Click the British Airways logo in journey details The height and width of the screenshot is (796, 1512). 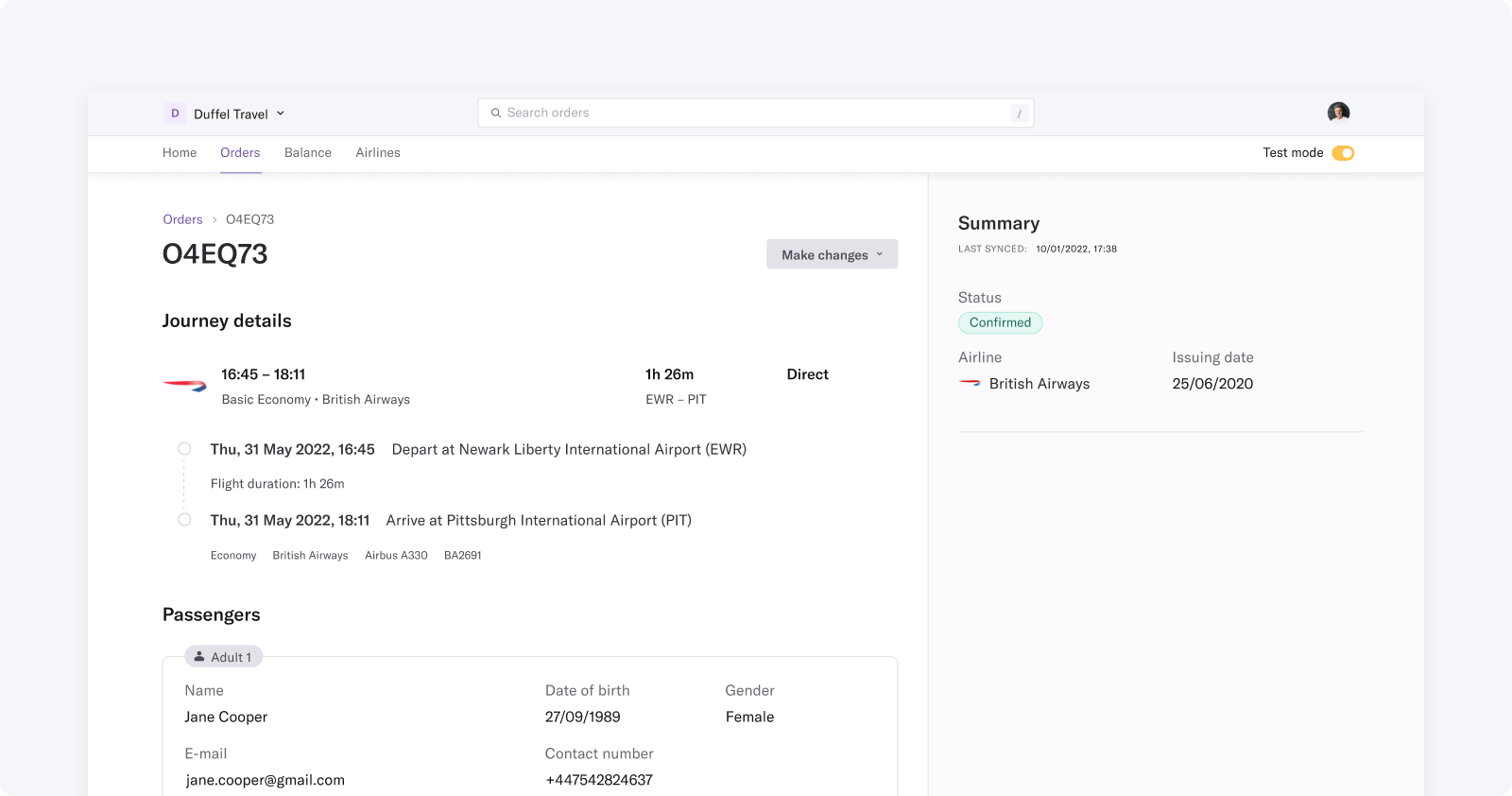(184, 385)
